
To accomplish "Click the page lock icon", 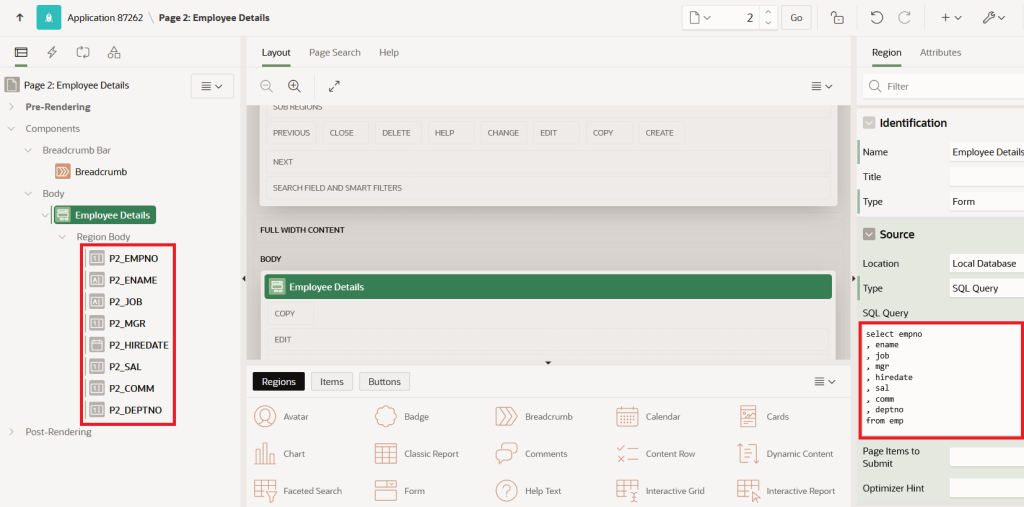I will point(837,18).
